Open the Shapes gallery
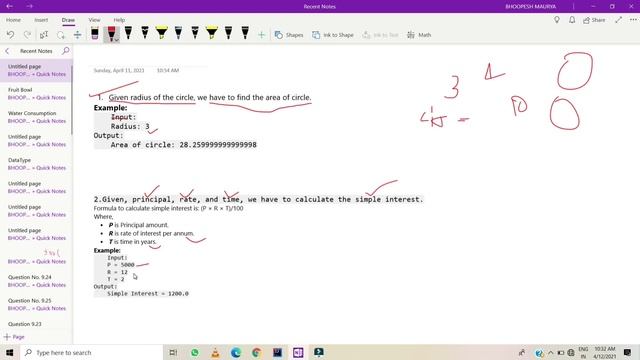The image size is (640, 360). coord(289,35)
